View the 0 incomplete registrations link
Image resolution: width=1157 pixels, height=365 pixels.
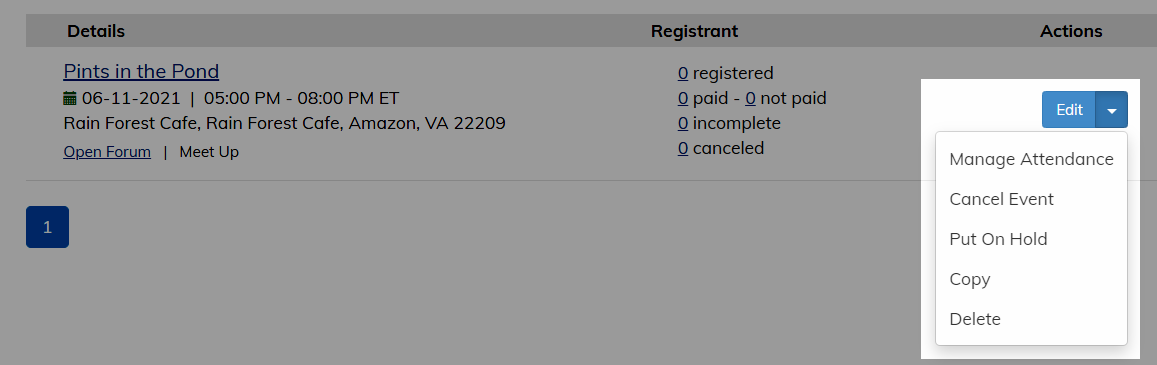(683, 123)
